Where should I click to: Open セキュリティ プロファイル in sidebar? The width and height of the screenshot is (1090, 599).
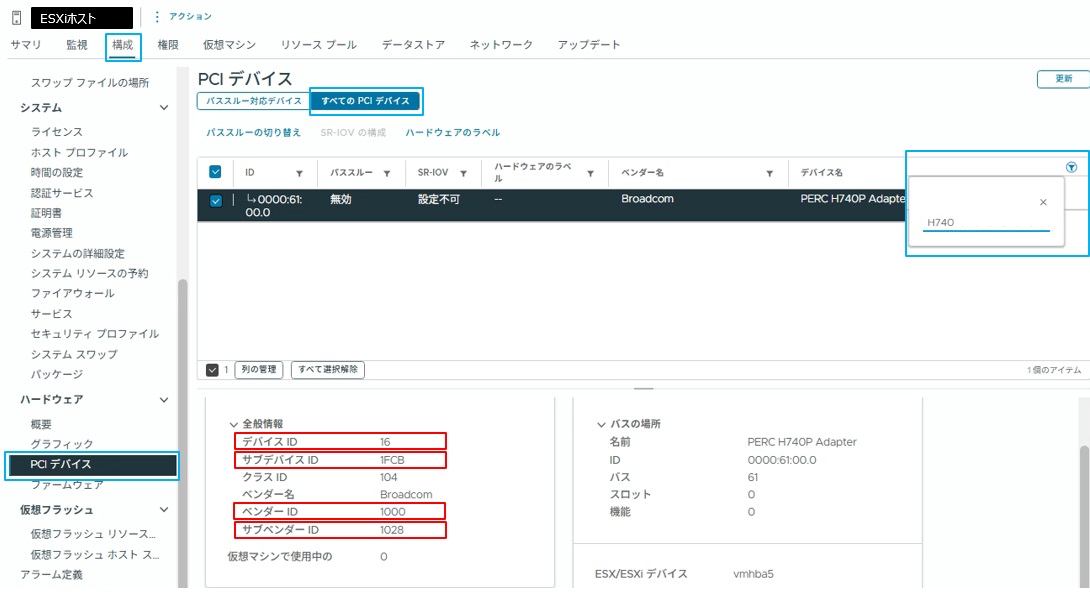click(95, 334)
